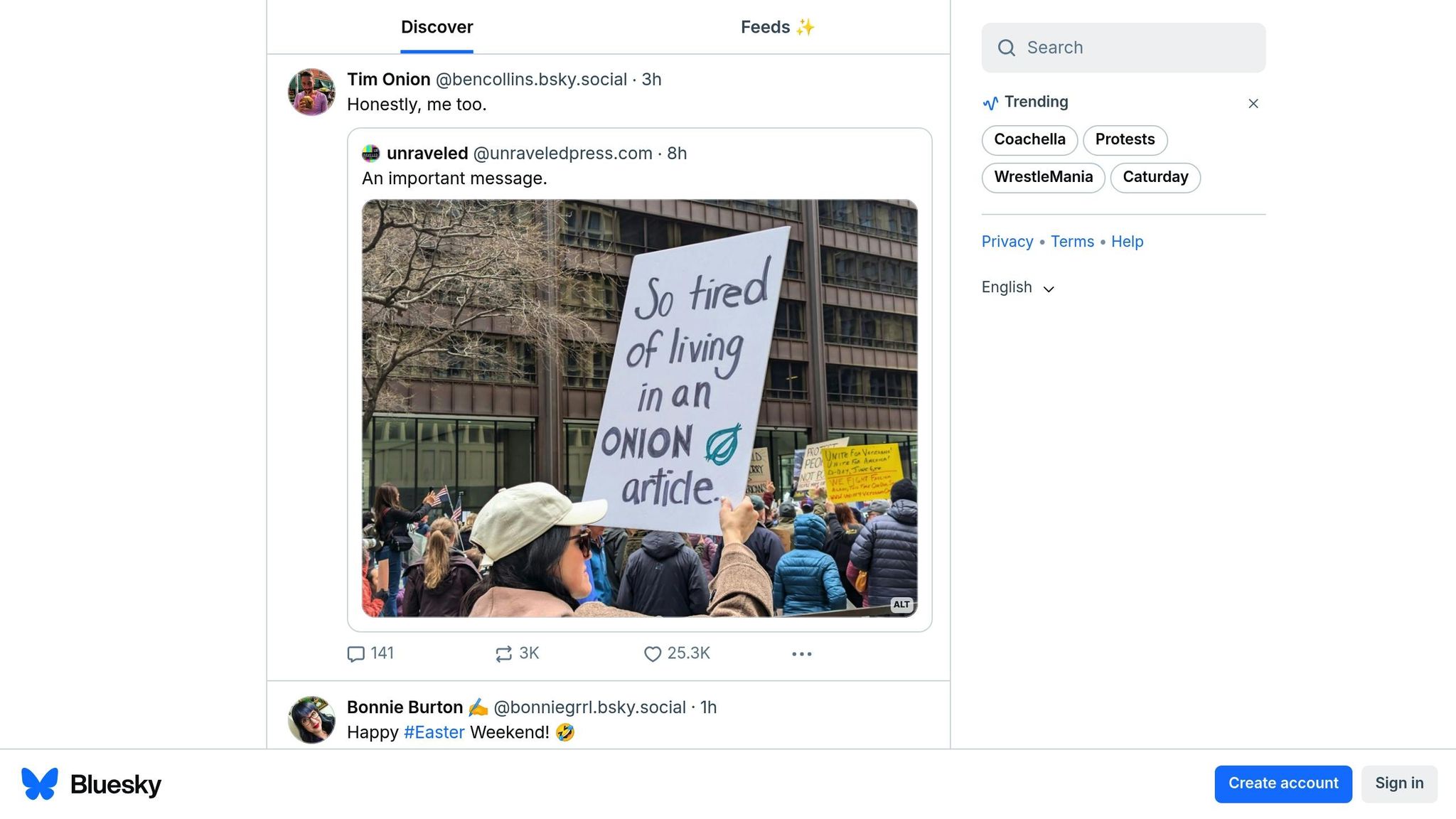Open the three-dots more options menu

pos(801,653)
